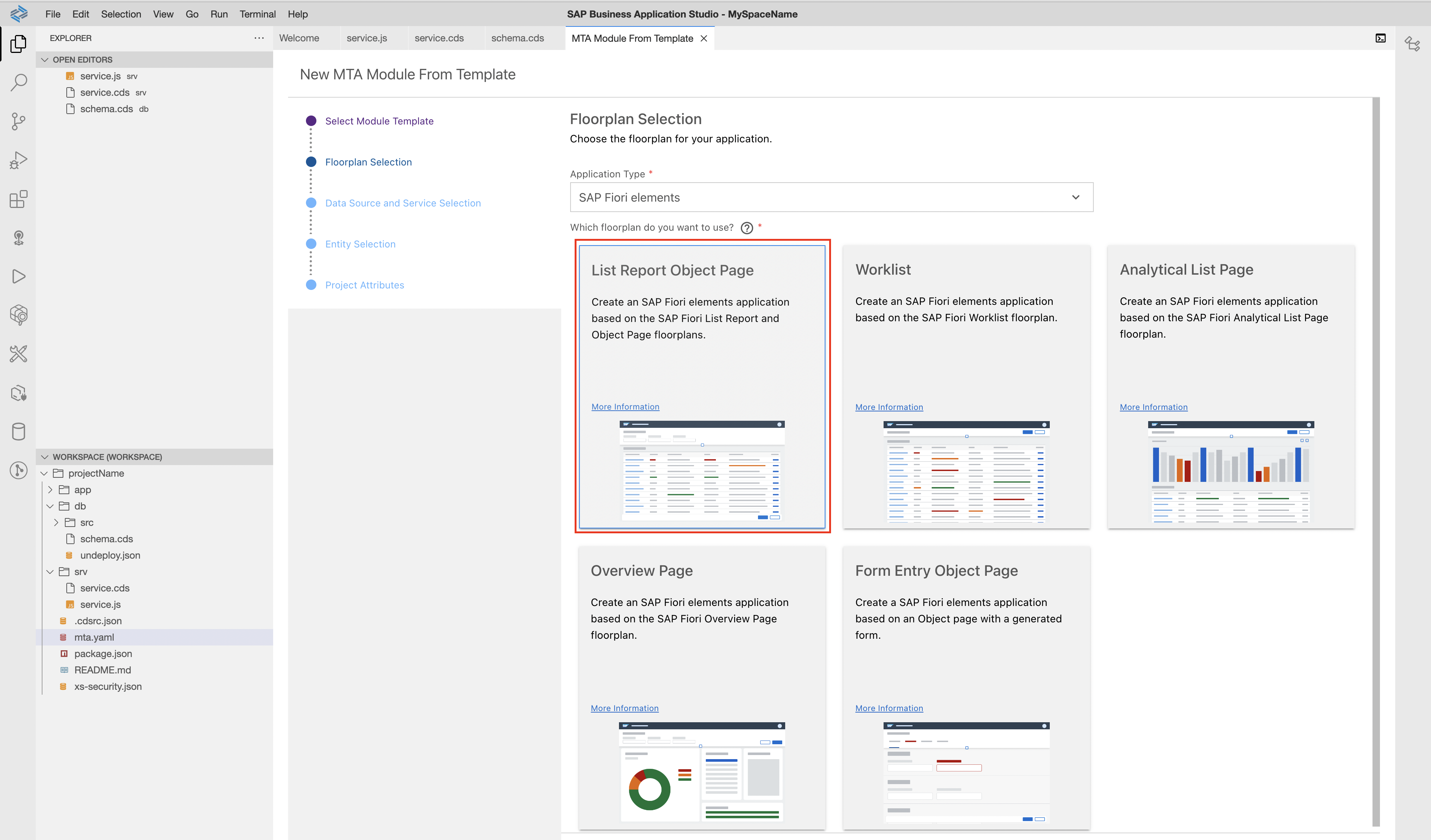
Task: Collapse the srv folder
Action: (x=50, y=571)
